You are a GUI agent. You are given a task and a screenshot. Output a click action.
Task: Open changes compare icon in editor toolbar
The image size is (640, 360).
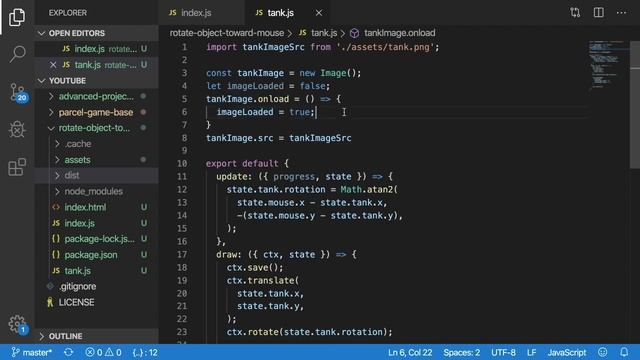pyautogui.click(x=576, y=13)
